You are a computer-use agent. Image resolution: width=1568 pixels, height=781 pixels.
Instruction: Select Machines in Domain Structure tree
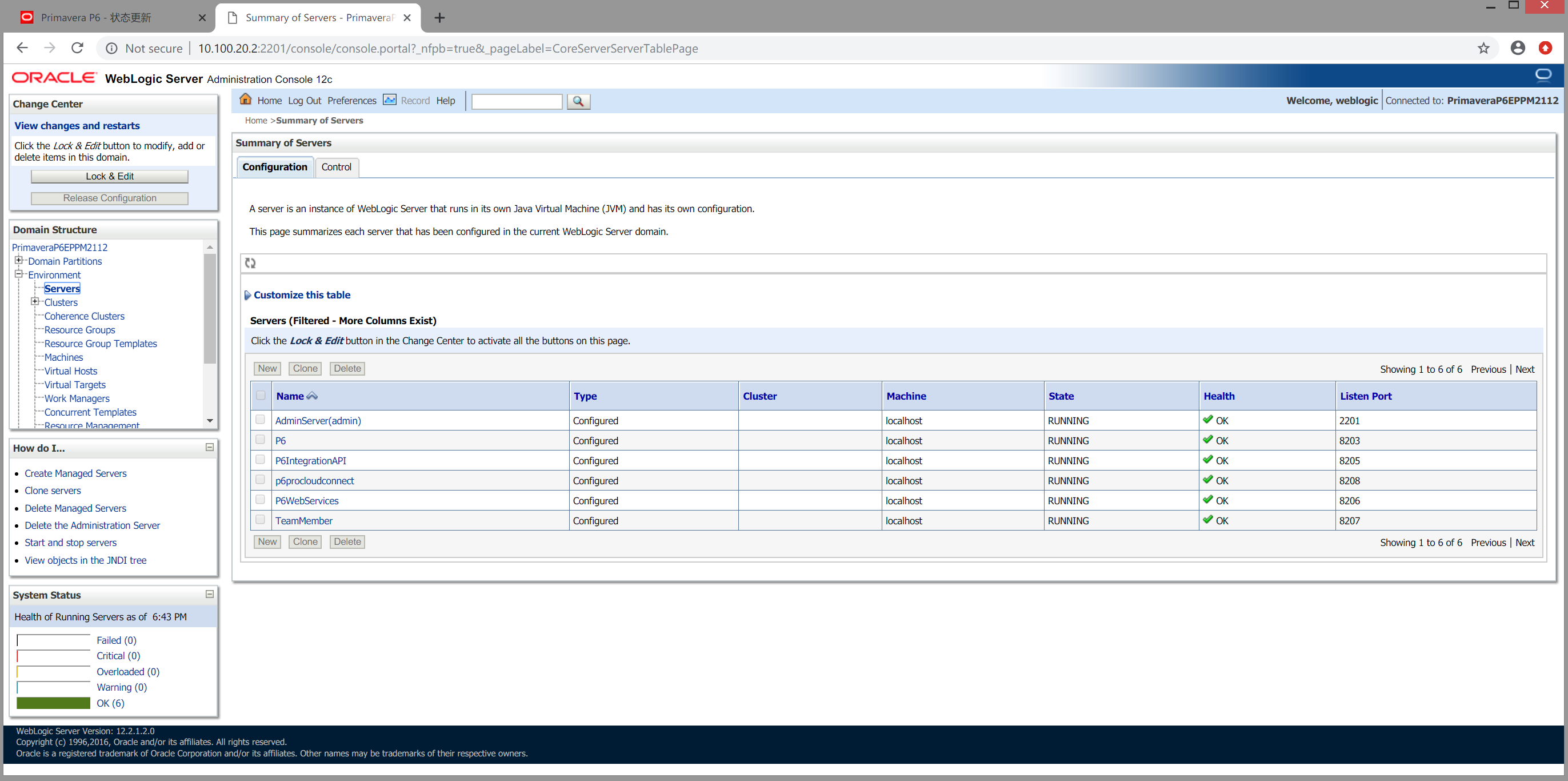[63, 357]
